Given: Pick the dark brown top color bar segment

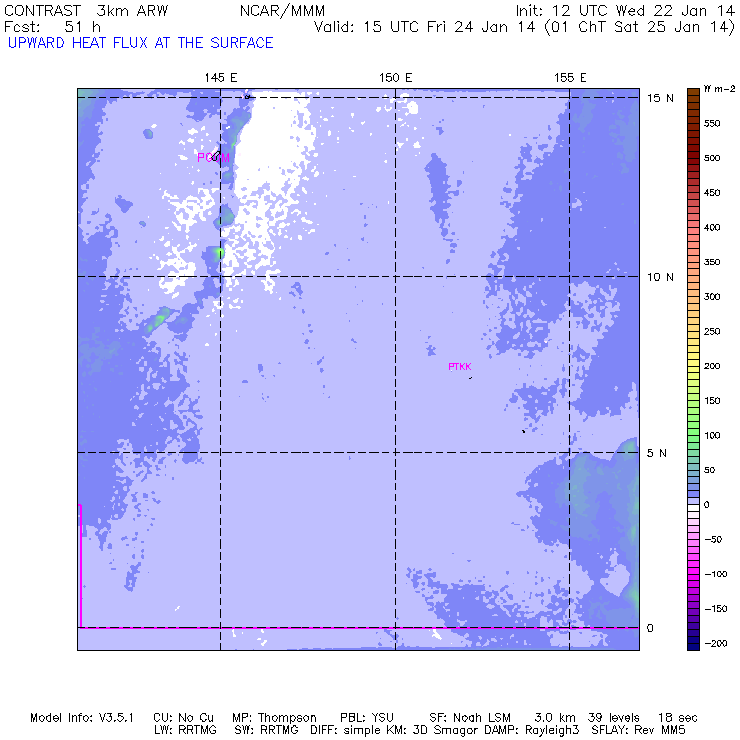Looking at the screenshot, I should pos(693,92).
